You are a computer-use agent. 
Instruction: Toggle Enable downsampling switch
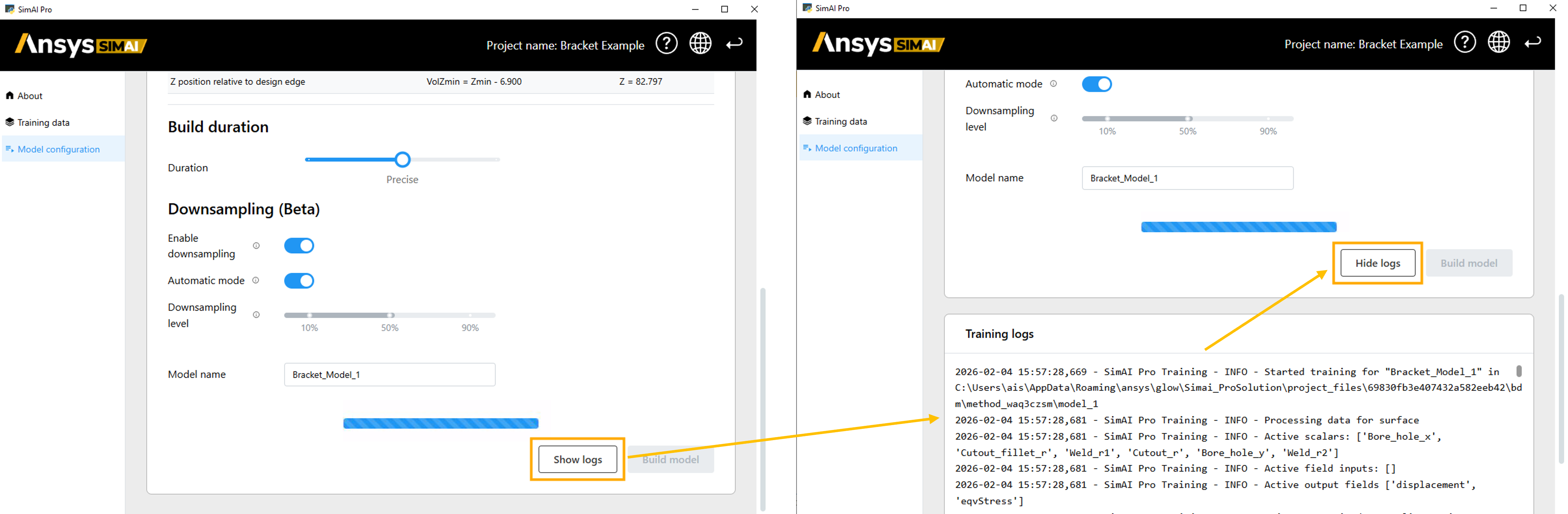click(299, 246)
